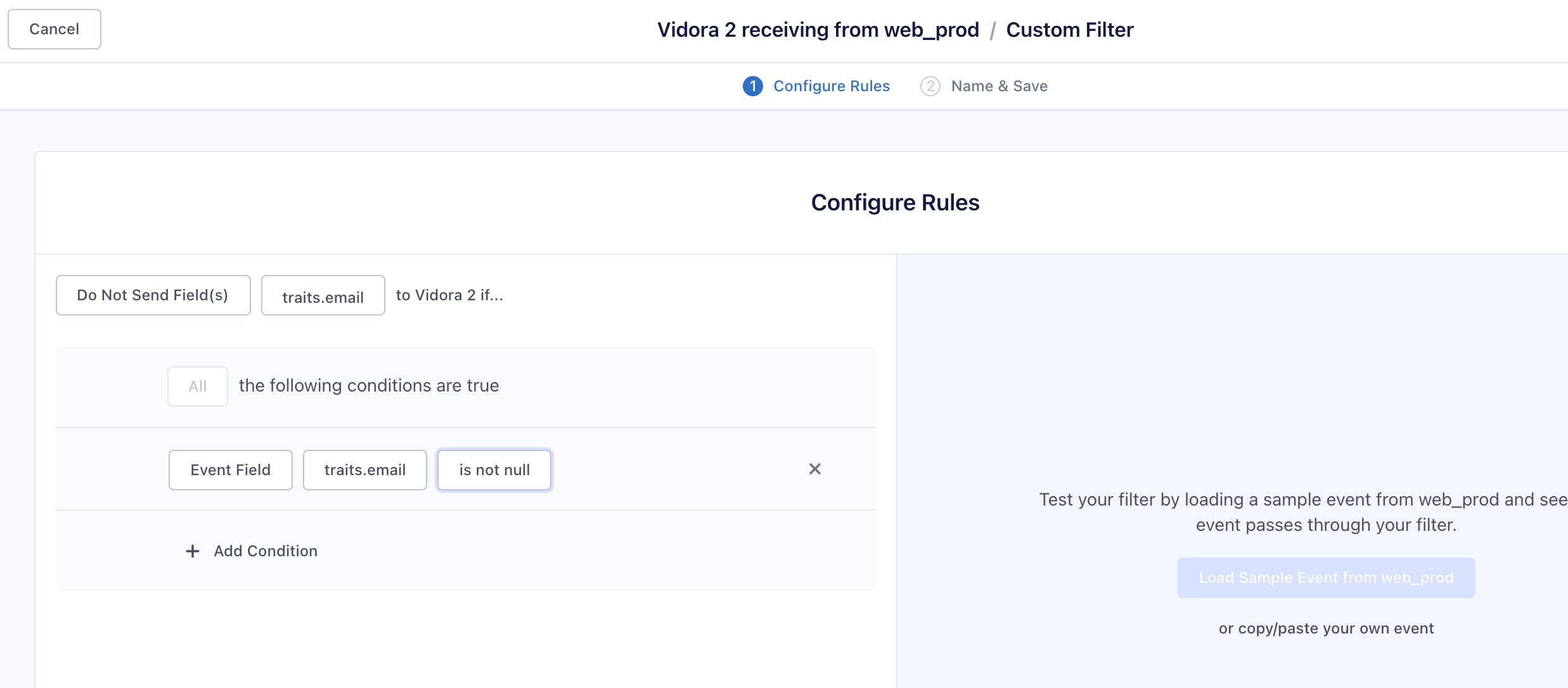This screenshot has height=688, width=1568.
Task: Open the 'is not null' operator dropdown
Action: (x=494, y=470)
